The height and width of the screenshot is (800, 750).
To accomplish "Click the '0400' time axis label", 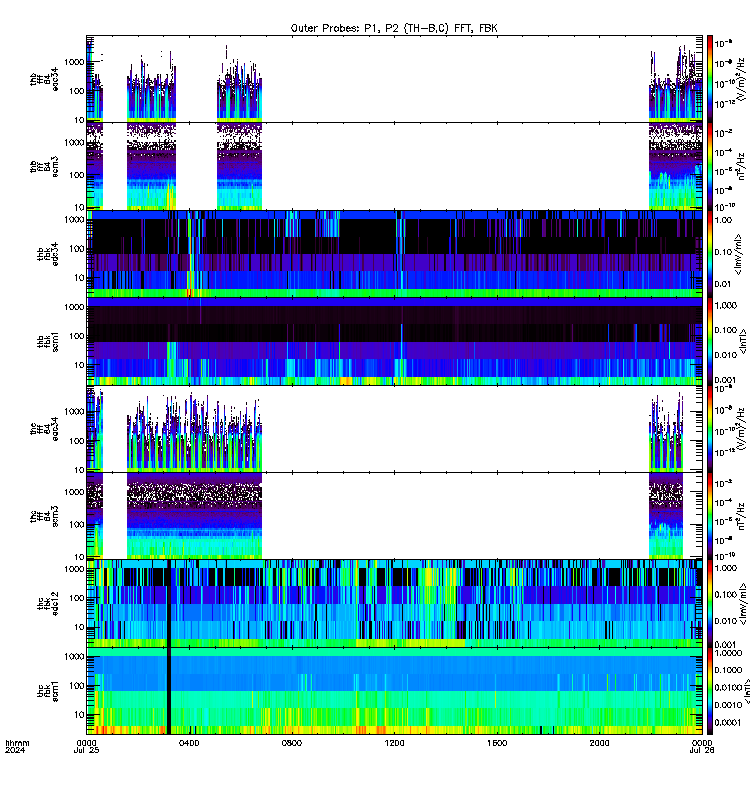I will (189, 743).
